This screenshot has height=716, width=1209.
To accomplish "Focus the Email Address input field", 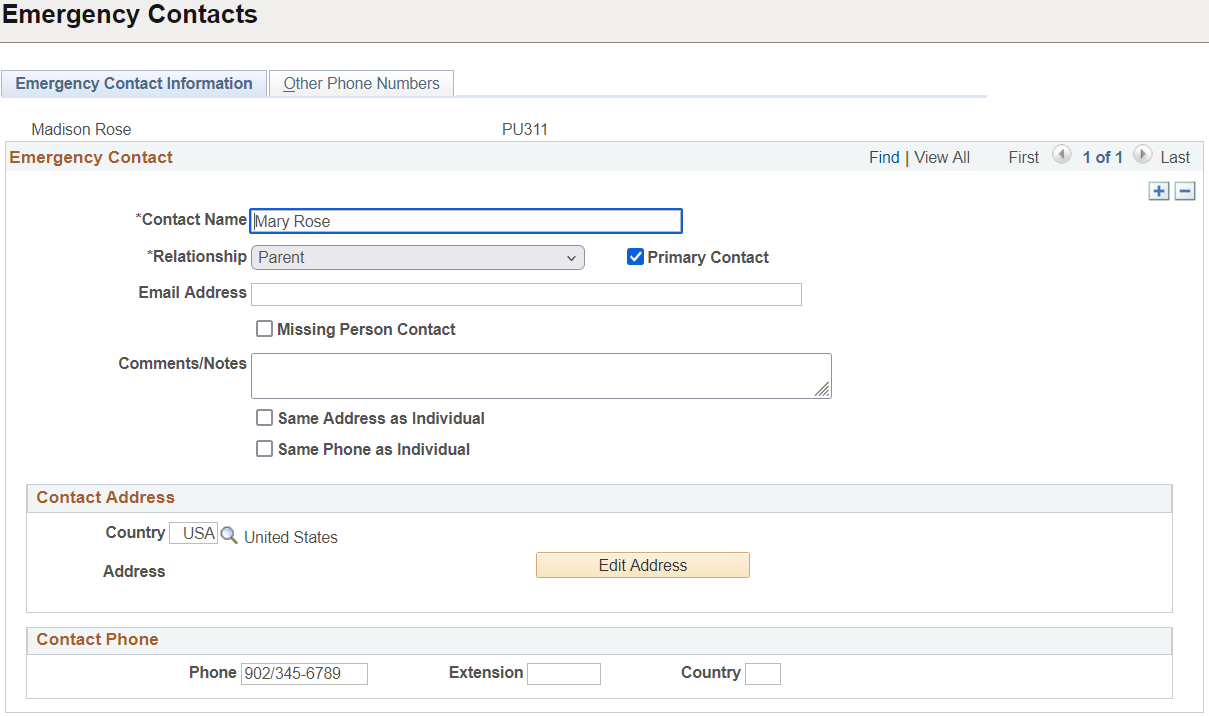I will (526, 294).
